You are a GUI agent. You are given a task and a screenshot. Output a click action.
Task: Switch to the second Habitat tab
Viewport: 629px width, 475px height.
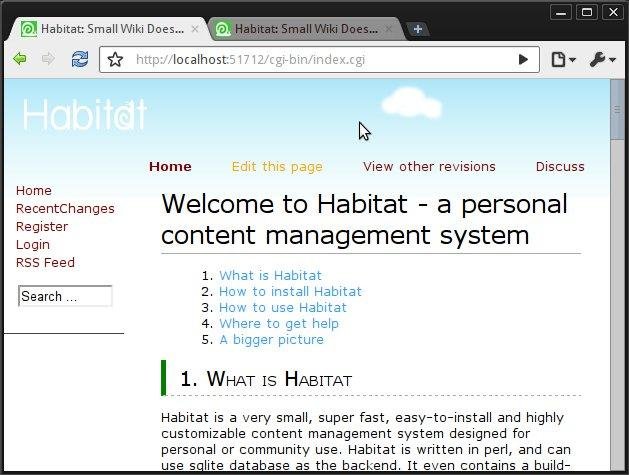click(x=306, y=29)
